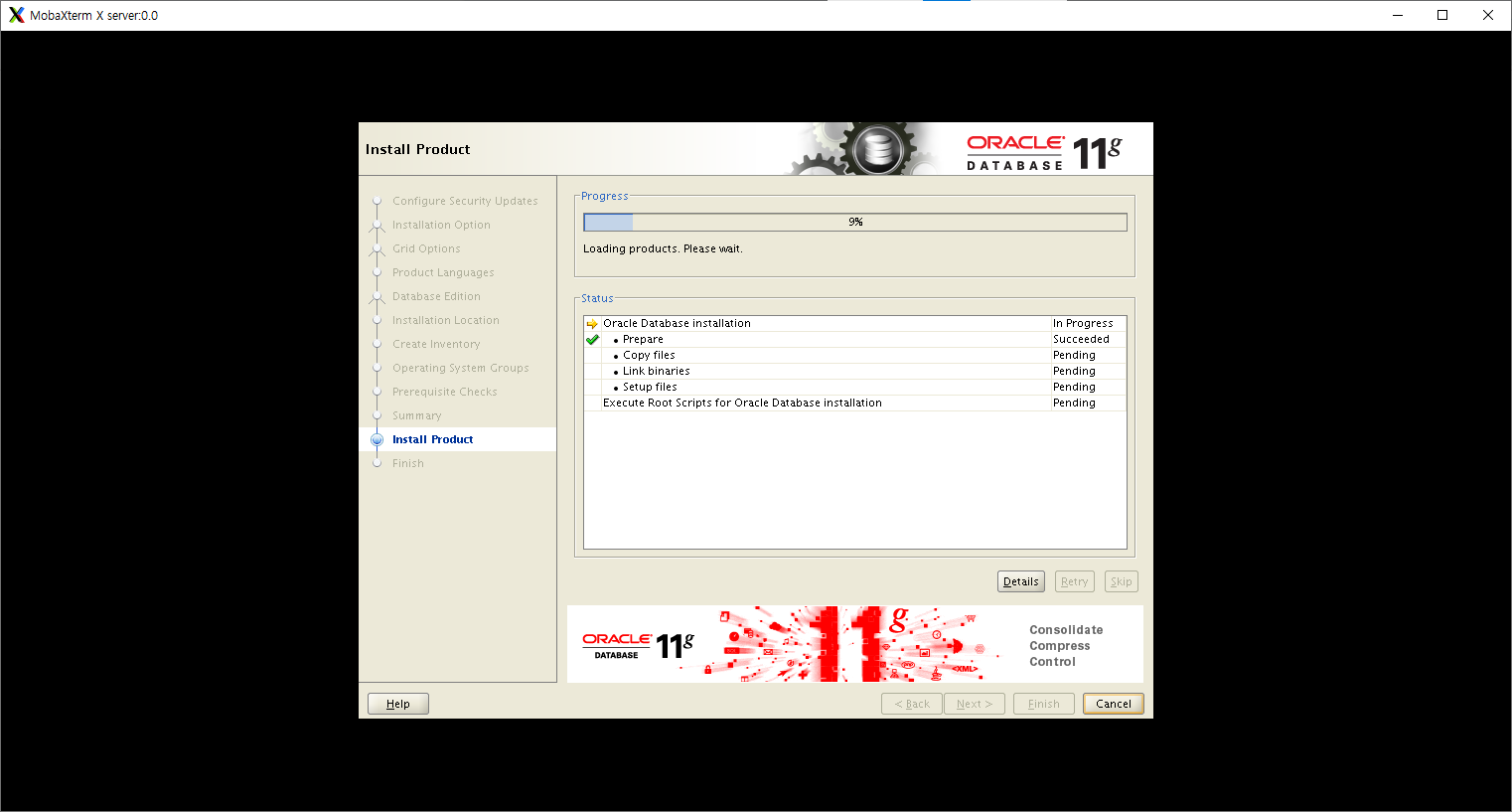Select the Finish step in sidebar
This screenshot has height=812, width=1512.
pos(408,463)
